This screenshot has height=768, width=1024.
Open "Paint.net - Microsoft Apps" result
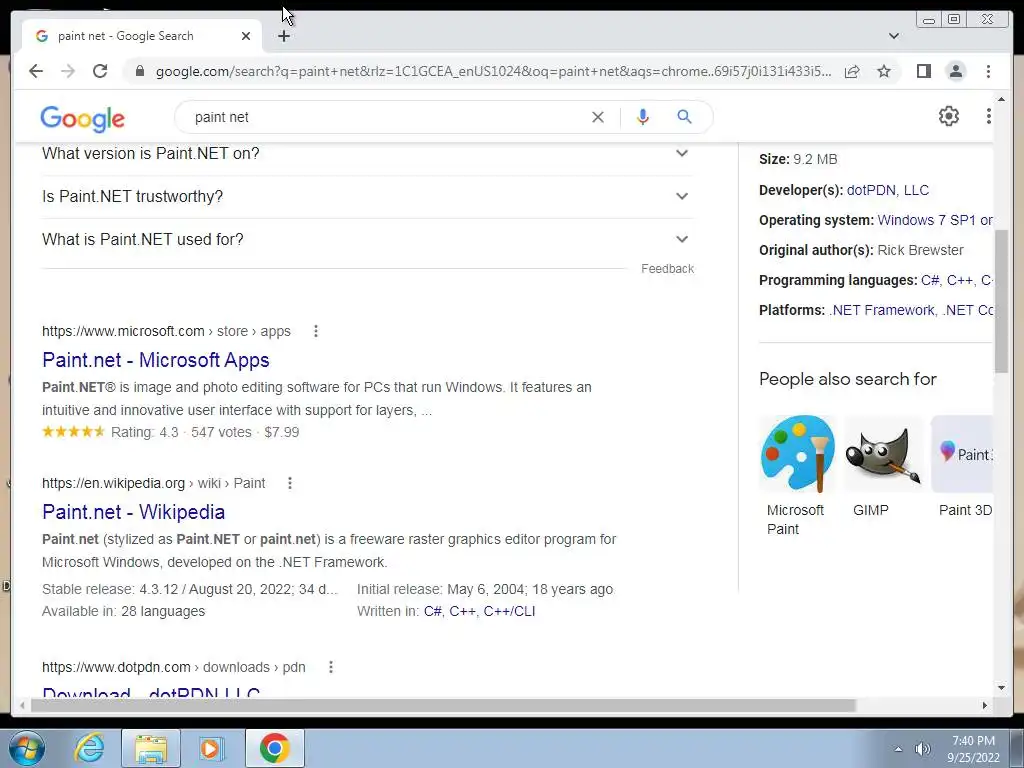[155, 360]
